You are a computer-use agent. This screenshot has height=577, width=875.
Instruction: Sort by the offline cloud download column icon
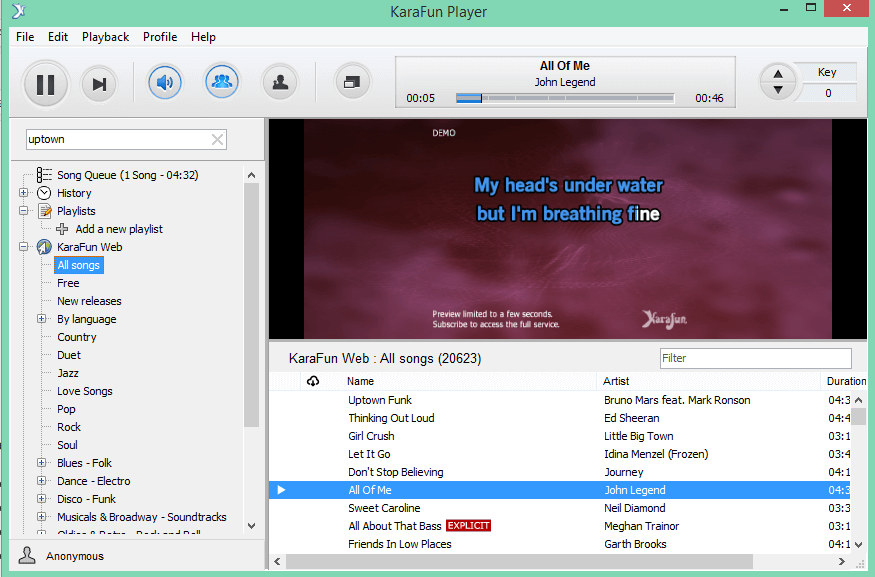coord(312,381)
